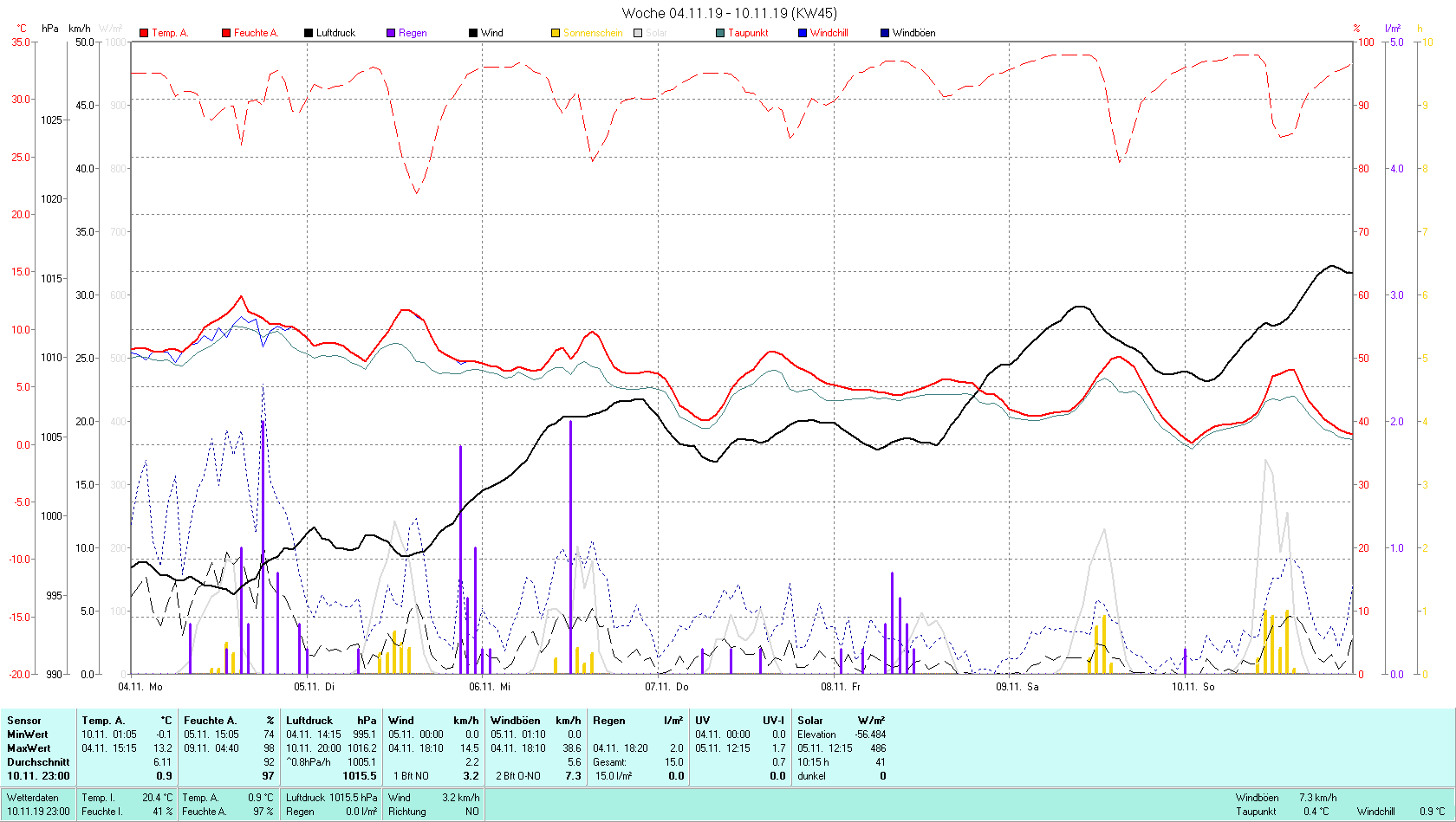The height and width of the screenshot is (822, 1456).
Task: Click the red Temp. A. legend swatch
Action: pos(144,33)
